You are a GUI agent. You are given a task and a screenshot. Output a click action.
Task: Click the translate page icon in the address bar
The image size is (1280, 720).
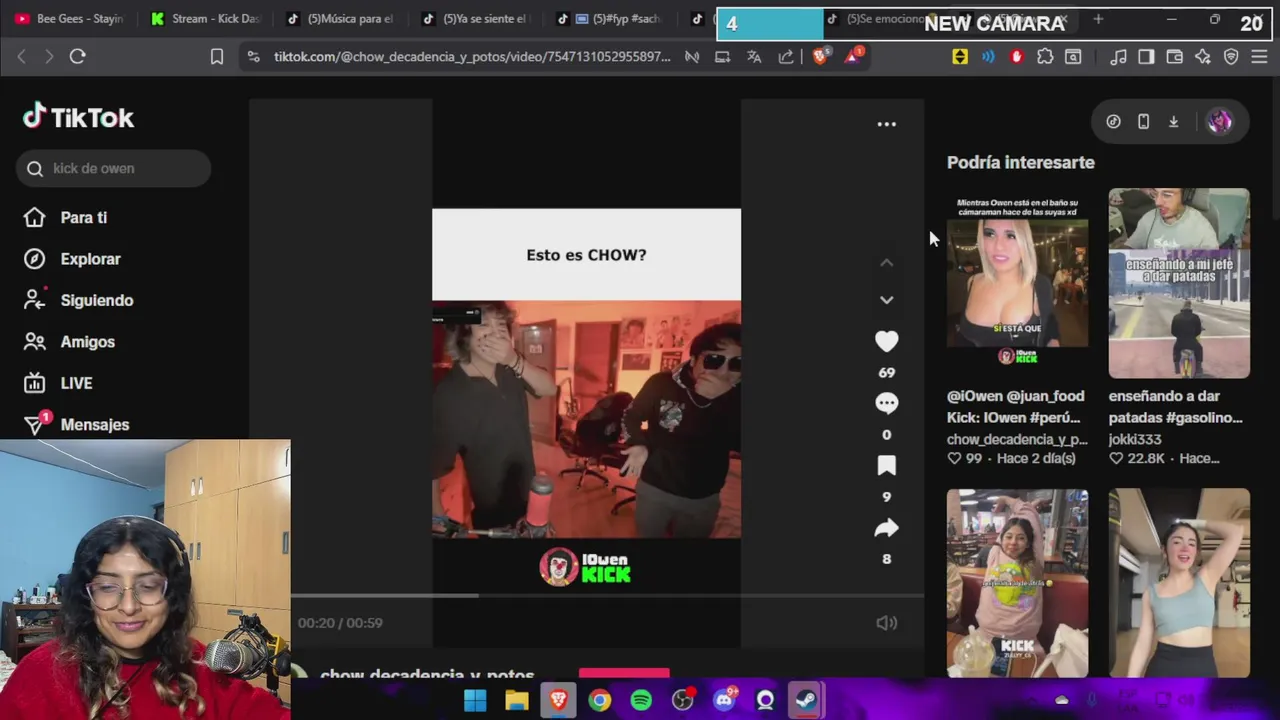click(754, 57)
